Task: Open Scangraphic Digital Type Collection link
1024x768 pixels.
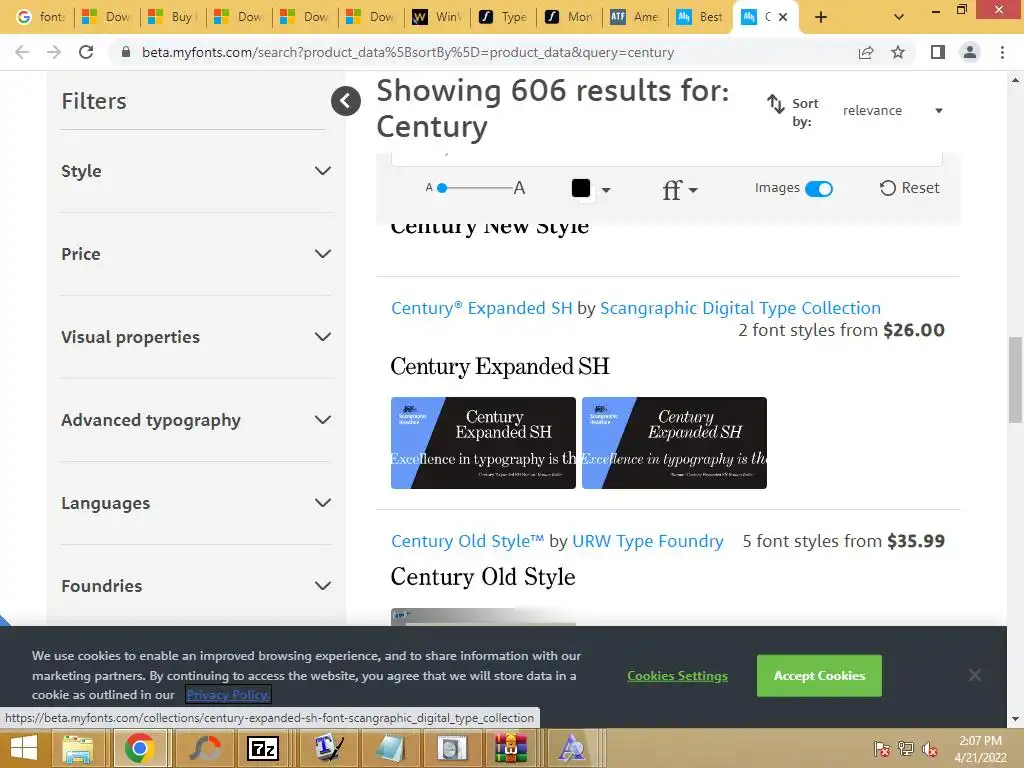Action: [740, 308]
